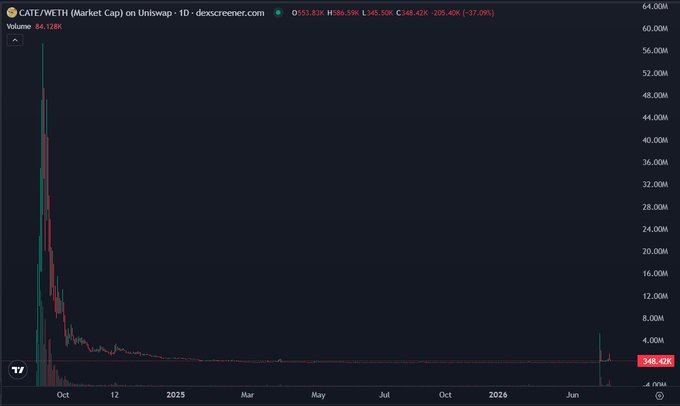Click the Jun label on time axis
Viewport: 680px width, 406px height.
coord(572,395)
